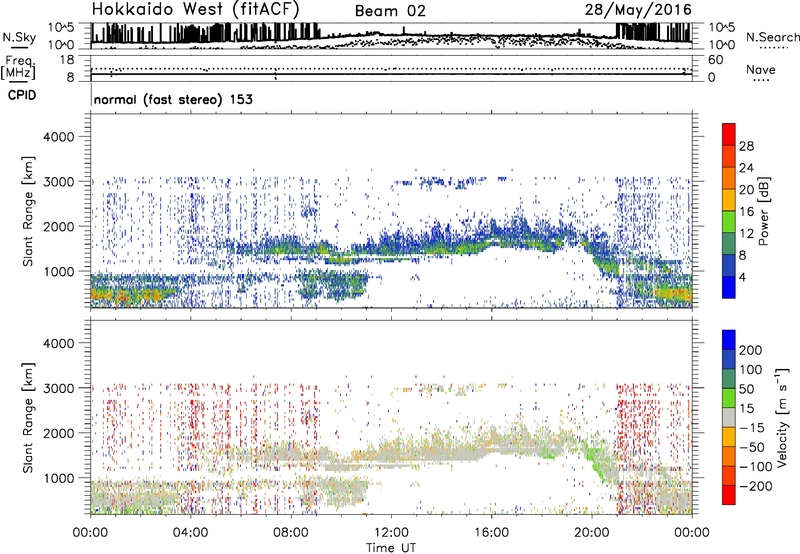
Task: Click the "Hokkaido West (fitACF)" plot title
Action: tap(195, 10)
